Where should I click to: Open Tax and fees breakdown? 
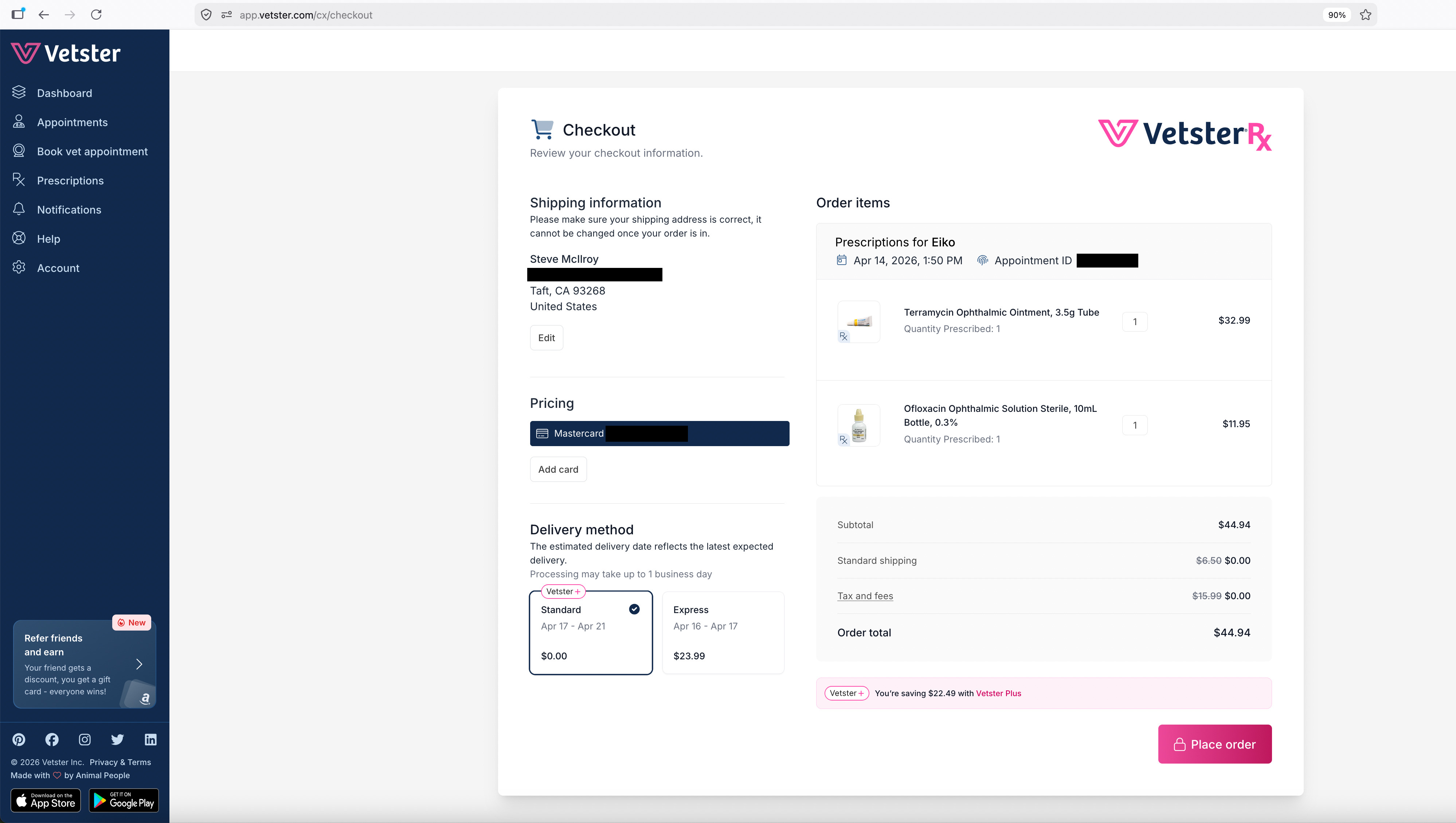tap(865, 596)
